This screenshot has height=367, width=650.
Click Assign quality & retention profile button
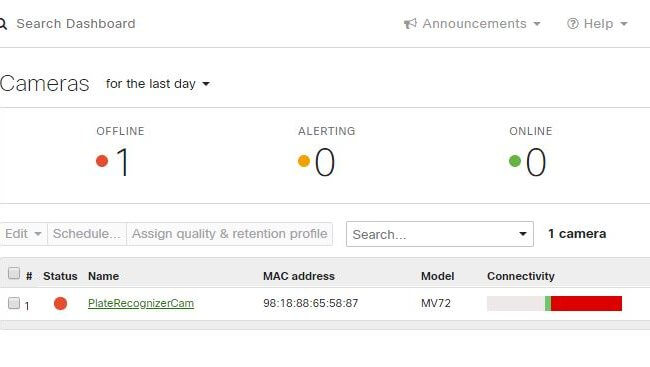(x=230, y=234)
